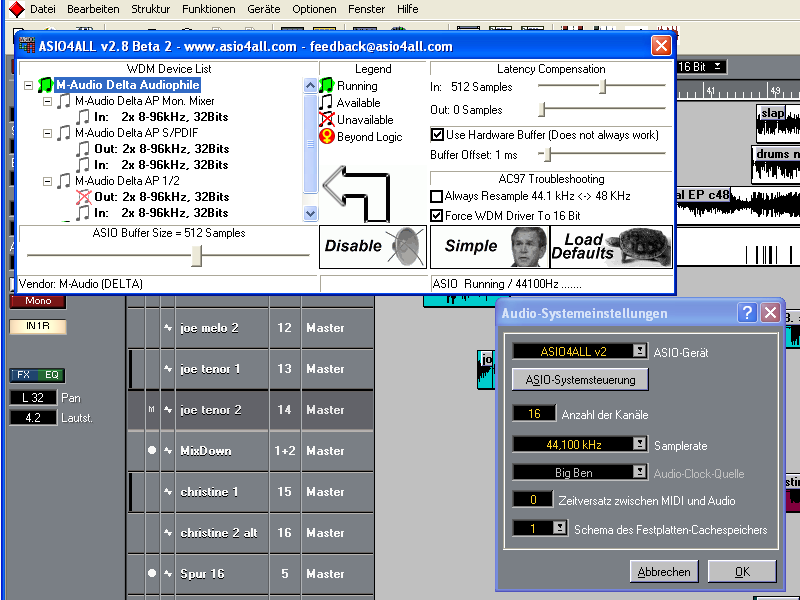This screenshot has width=800, height=600.
Task: Click the track icon on MixDown row
Action: [x=168, y=451]
